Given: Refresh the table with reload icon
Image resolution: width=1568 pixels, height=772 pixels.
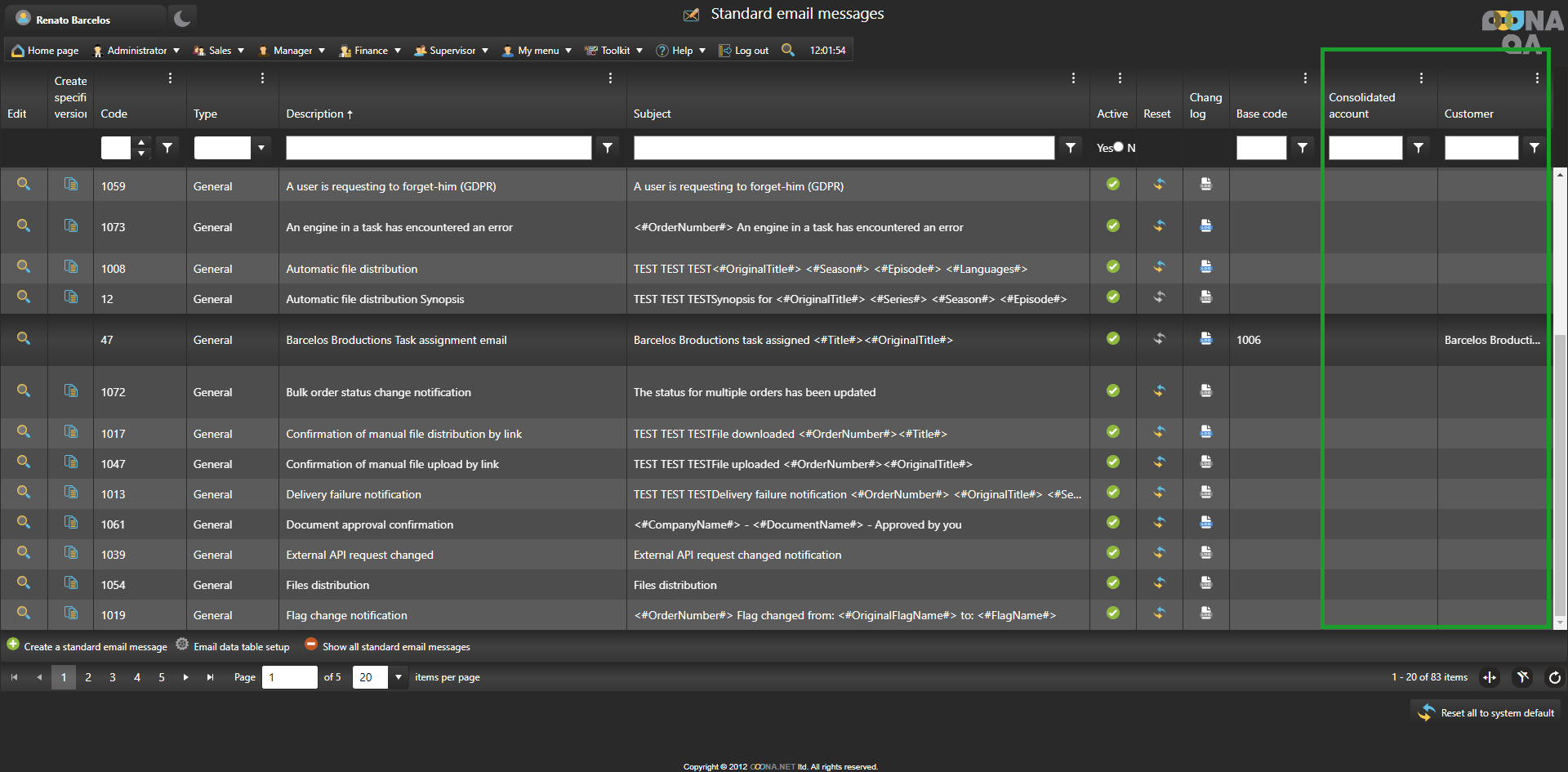Looking at the screenshot, I should (1554, 677).
